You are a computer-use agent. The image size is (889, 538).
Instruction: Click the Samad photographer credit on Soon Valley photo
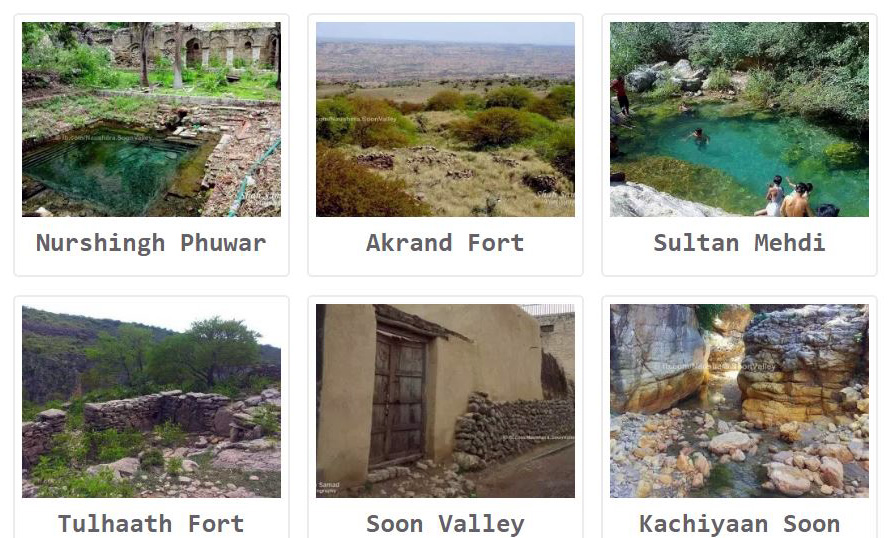coord(329,488)
